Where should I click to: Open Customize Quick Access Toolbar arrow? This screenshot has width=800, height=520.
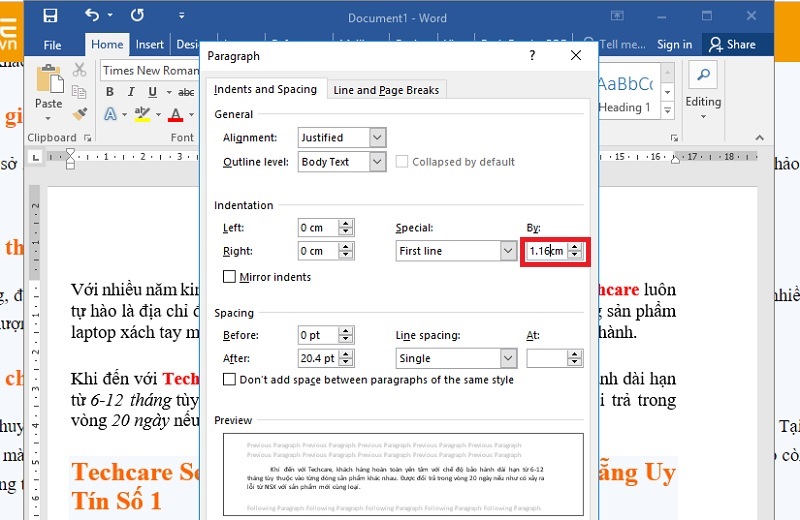[182, 16]
